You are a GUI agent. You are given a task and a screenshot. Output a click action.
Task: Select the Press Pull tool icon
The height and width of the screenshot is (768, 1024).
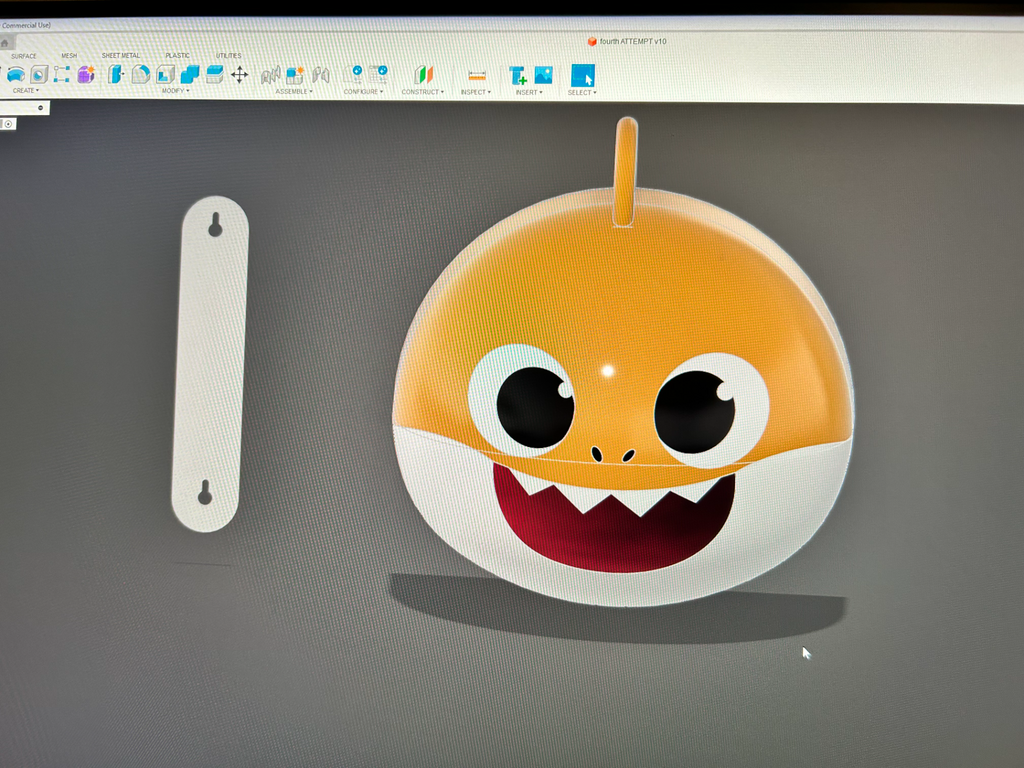pyautogui.click(x=116, y=74)
